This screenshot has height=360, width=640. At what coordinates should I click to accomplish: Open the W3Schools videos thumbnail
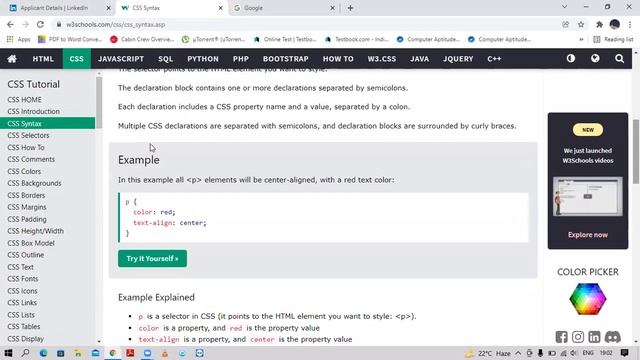[x=588, y=196]
